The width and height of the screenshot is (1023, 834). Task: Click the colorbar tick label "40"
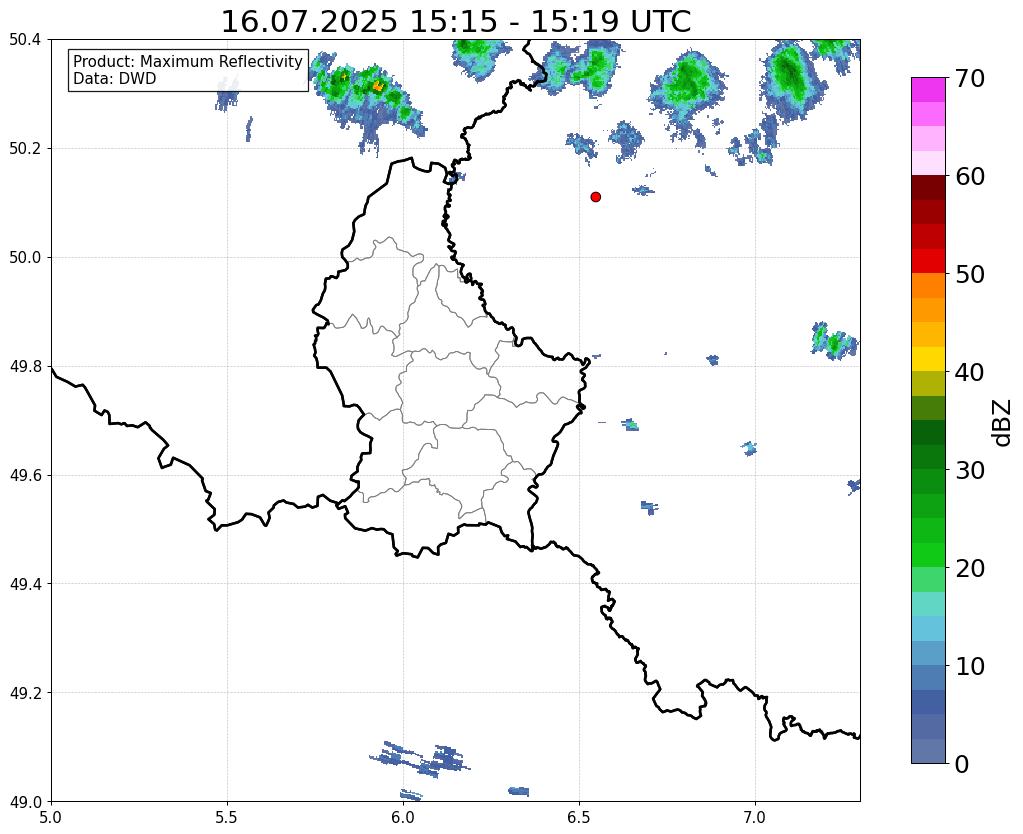[x=970, y=372]
